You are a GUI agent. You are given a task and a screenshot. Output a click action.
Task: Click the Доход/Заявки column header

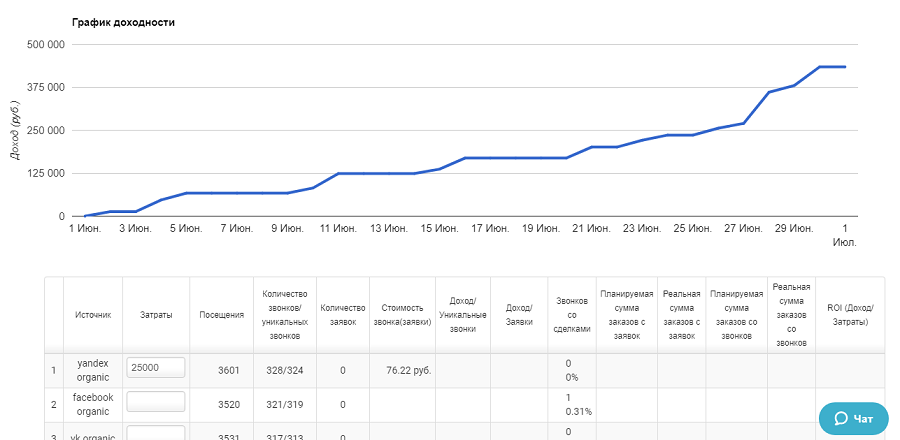point(519,315)
